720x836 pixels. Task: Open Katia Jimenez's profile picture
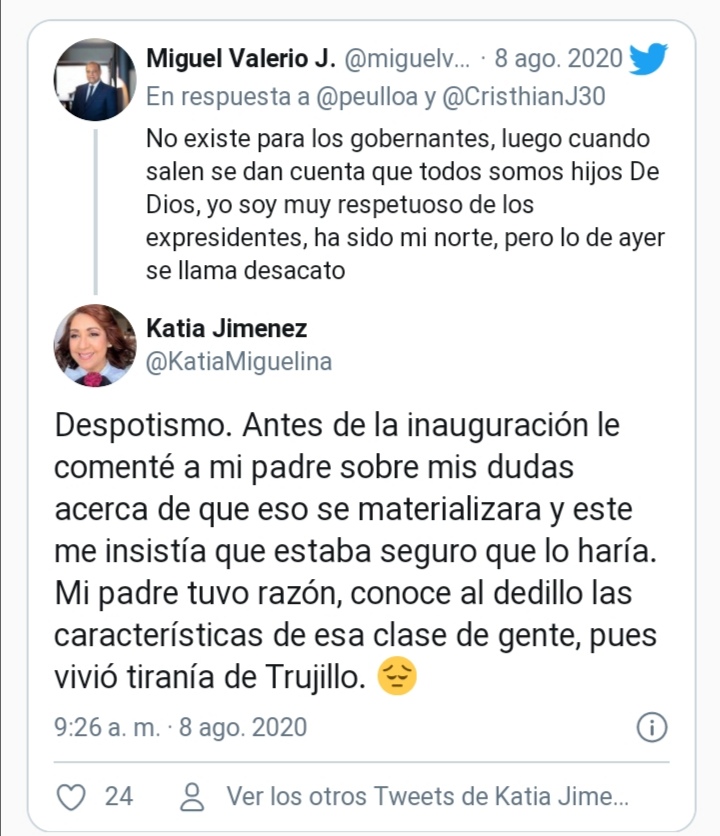point(95,345)
